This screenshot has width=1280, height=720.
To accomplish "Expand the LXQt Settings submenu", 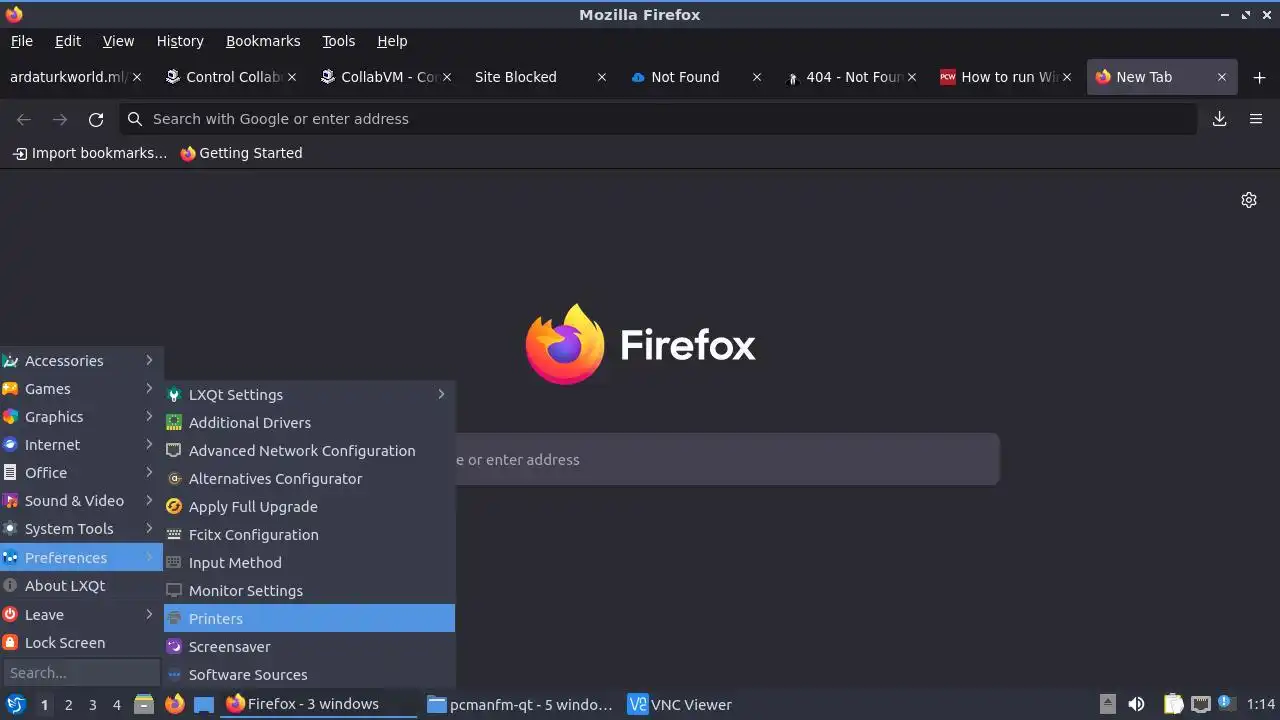I will tap(309, 395).
